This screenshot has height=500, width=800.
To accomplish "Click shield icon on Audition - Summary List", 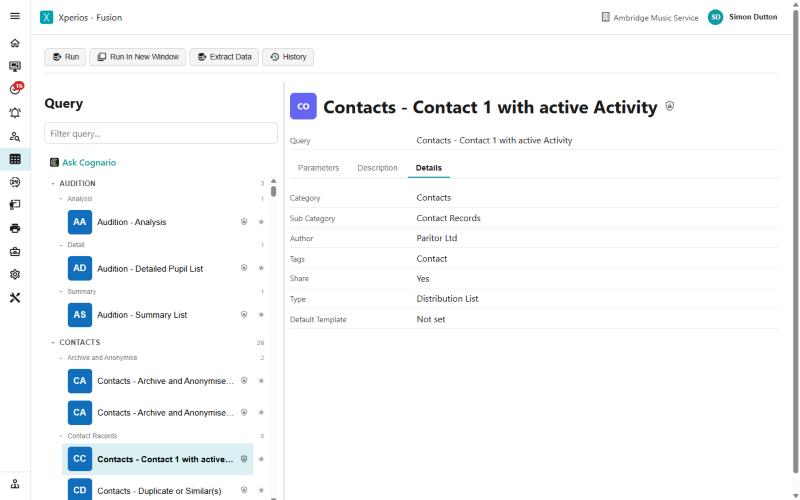I will 244,314.
